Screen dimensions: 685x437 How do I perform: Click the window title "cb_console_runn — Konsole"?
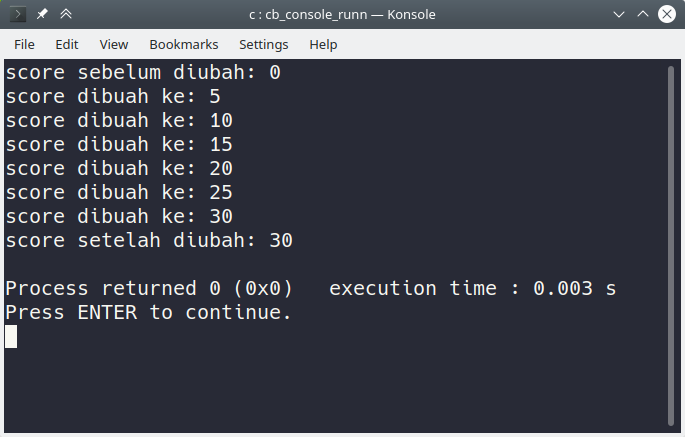tap(342, 15)
